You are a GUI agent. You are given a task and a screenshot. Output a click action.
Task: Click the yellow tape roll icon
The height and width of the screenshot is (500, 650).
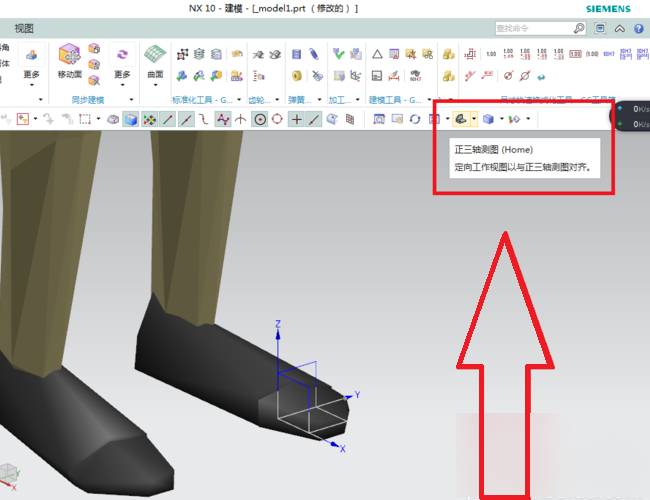[x=296, y=76]
